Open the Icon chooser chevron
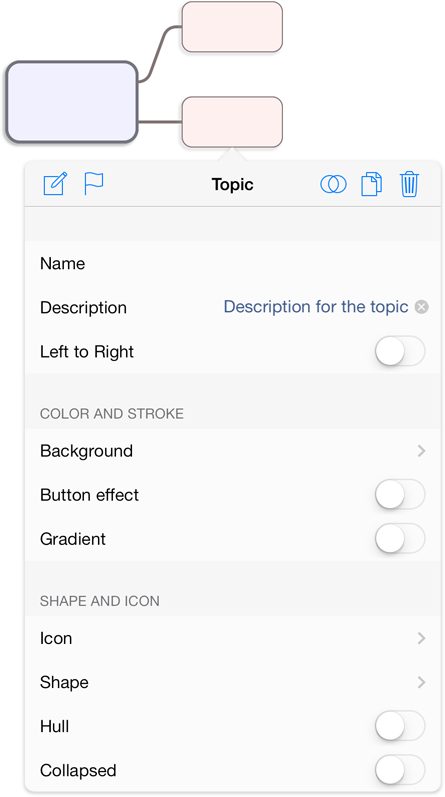This screenshot has width=445, height=797. (421, 638)
